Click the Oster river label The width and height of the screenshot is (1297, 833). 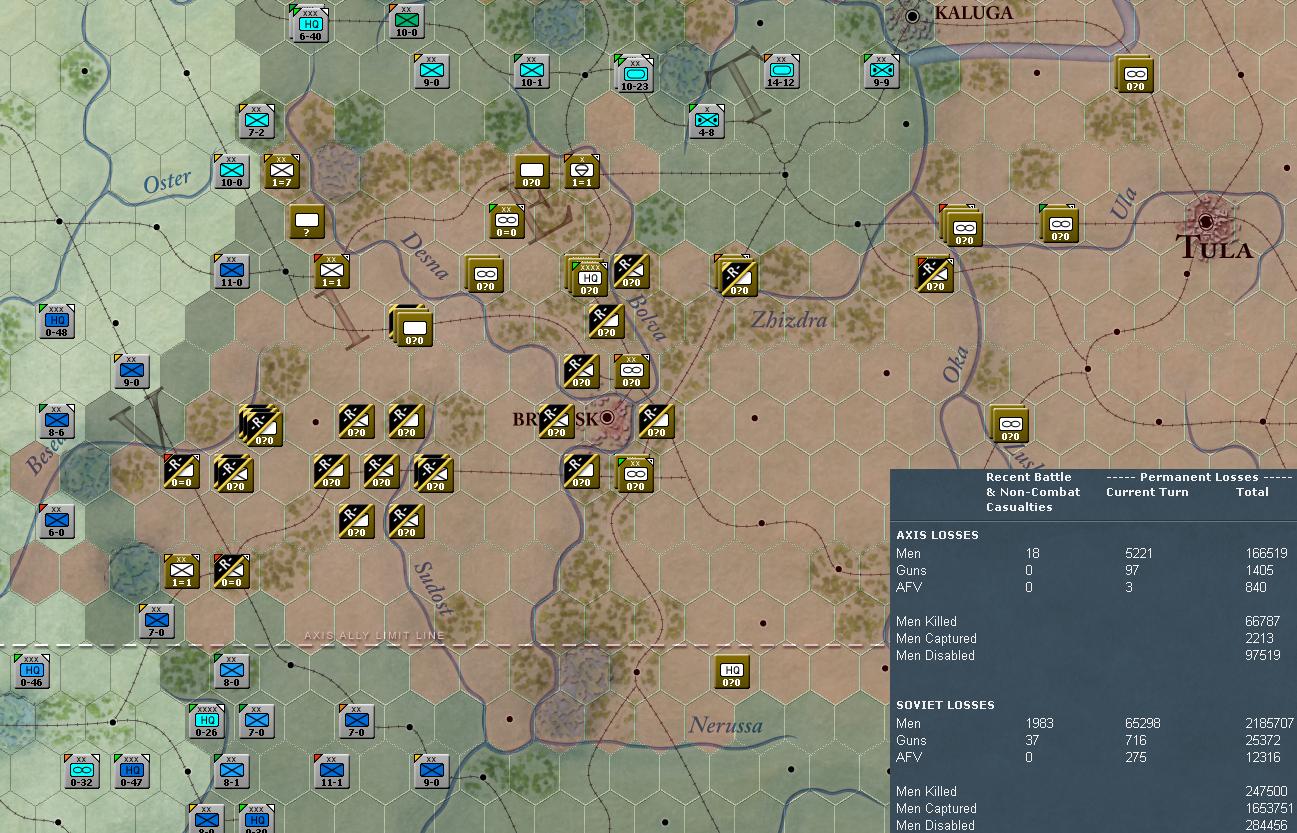(166, 182)
